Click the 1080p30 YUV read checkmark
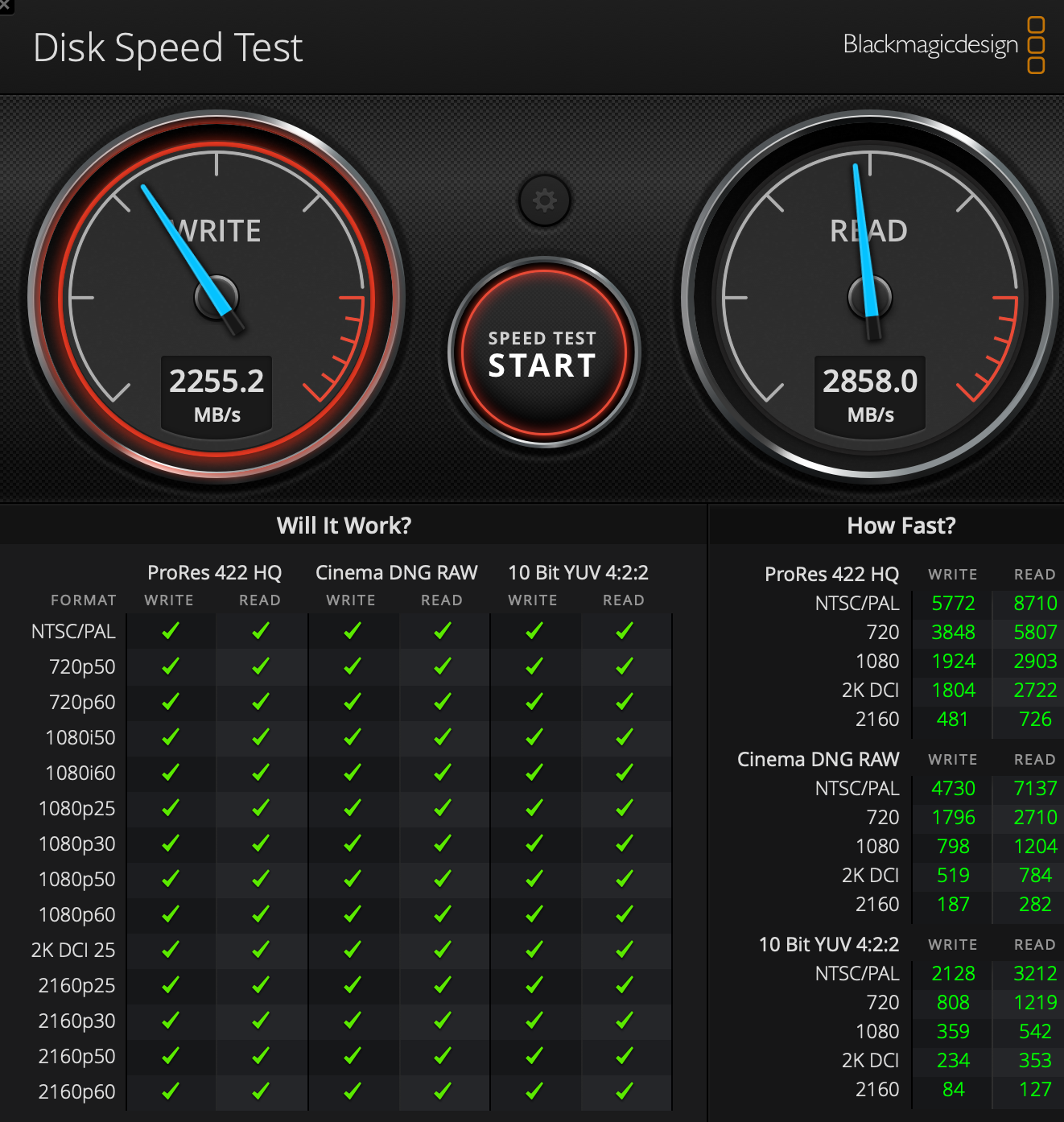The image size is (1064, 1122). tap(624, 844)
